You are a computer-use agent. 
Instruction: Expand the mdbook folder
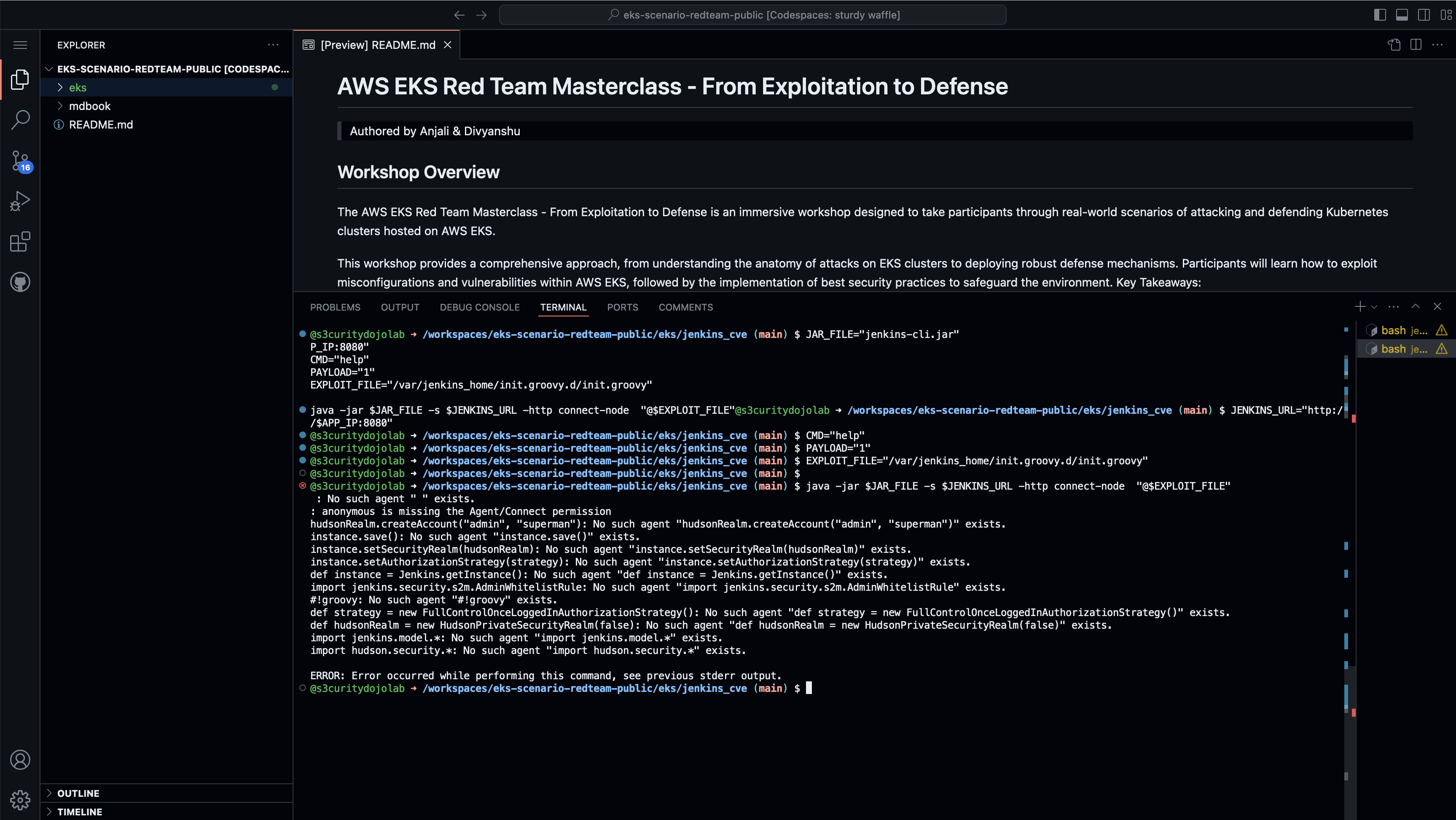[89, 106]
